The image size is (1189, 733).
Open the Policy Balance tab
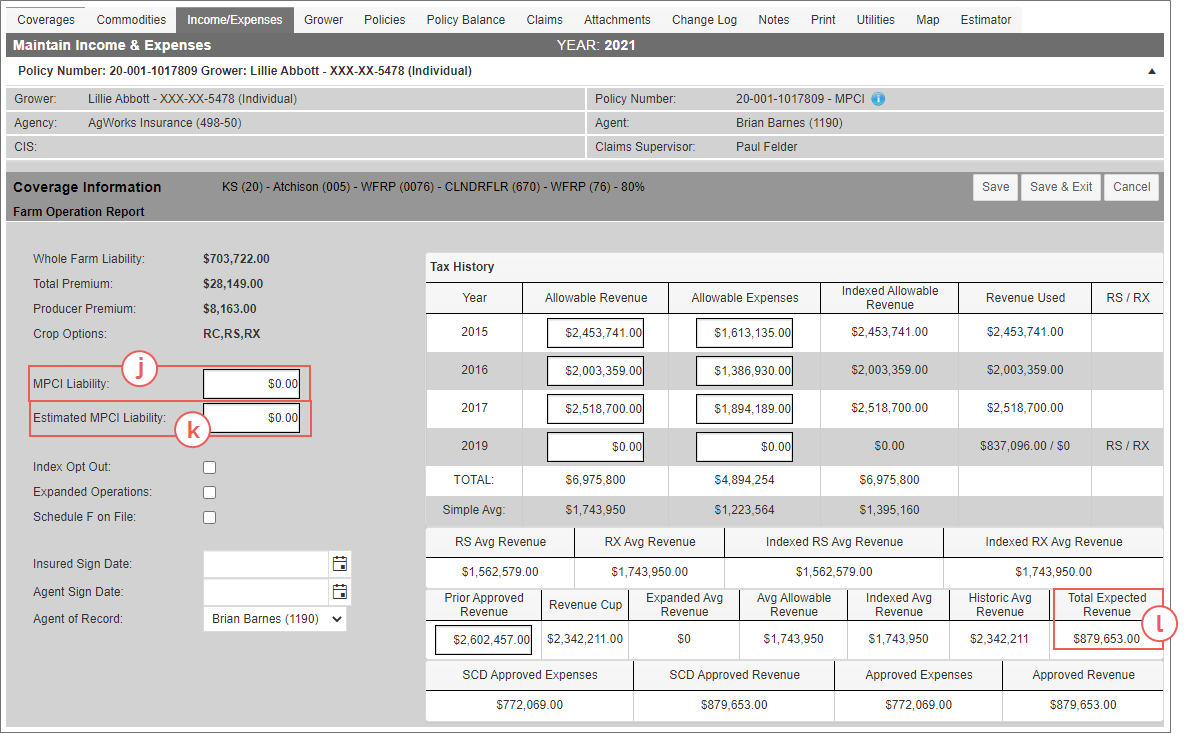[x=465, y=20]
